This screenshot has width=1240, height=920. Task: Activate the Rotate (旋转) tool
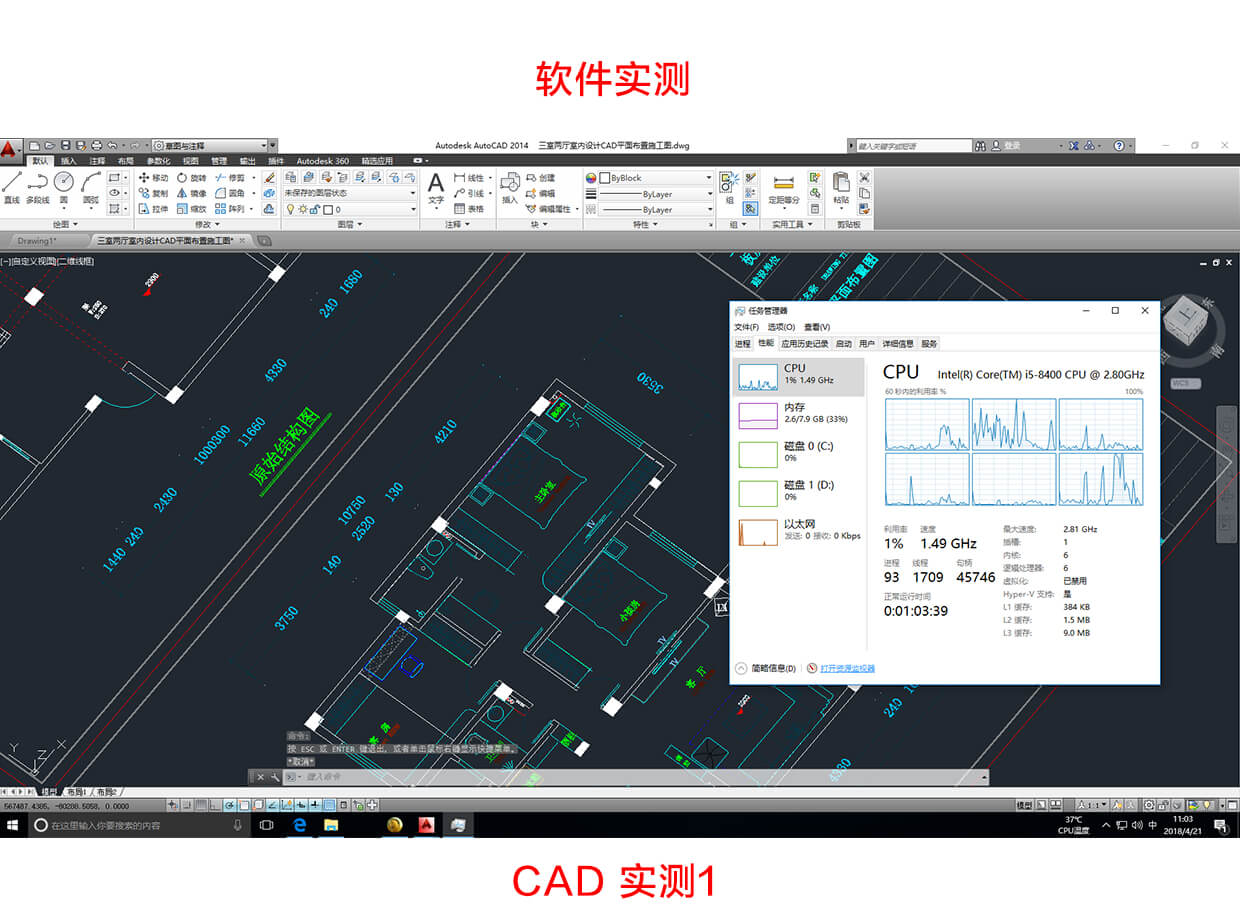click(x=191, y=178)
